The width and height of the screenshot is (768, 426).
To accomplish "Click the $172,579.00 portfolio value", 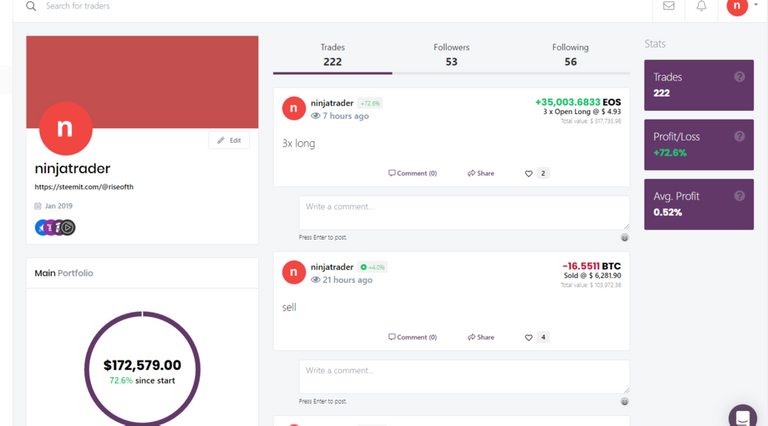I will pyautogui.click(x=142, y=365).
